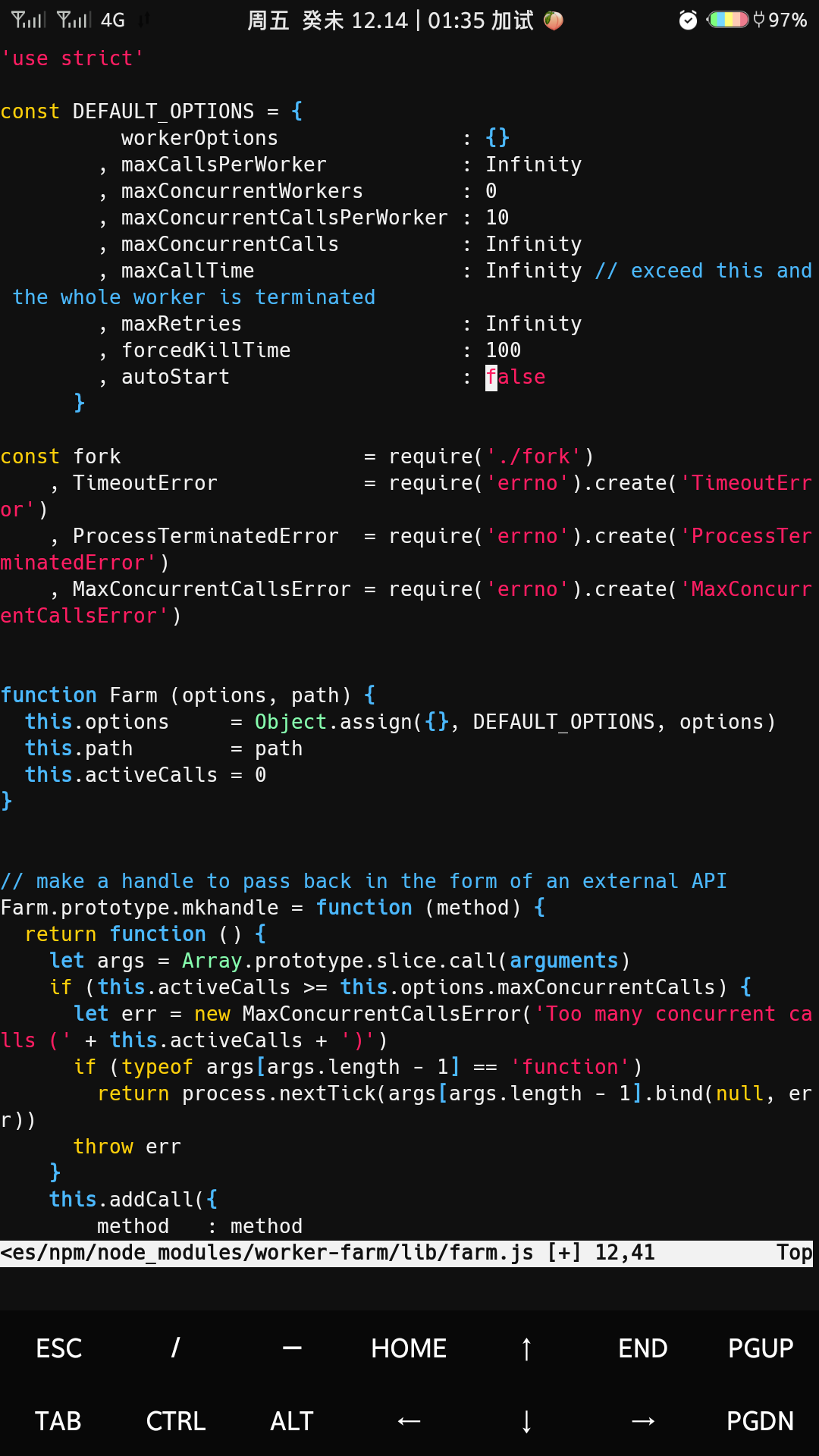Tap the alarm clock status icon
Viewport: 819px width, 1456px height.
tap(688, 20)
